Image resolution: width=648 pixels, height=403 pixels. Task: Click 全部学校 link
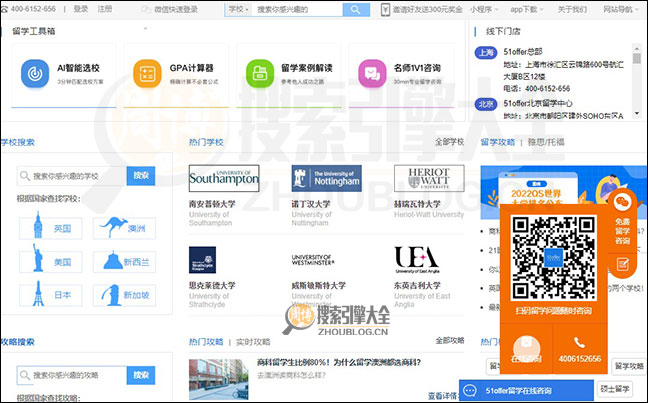pos(449,142)
